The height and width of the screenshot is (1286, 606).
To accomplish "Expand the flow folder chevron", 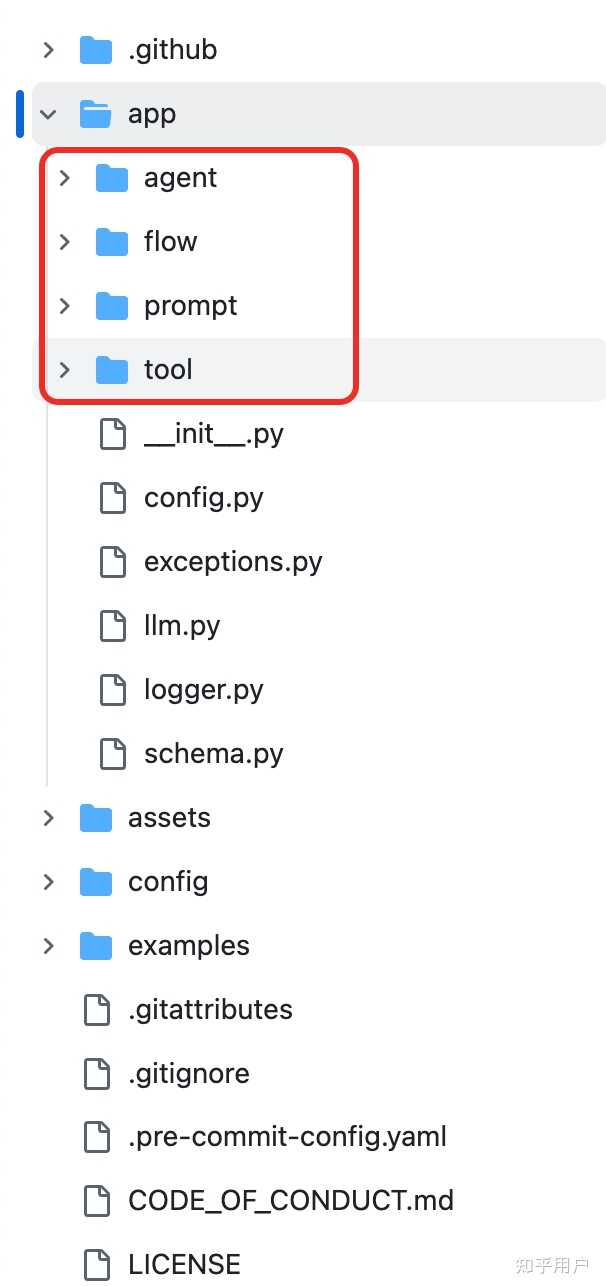I will (x=65, y=242).
